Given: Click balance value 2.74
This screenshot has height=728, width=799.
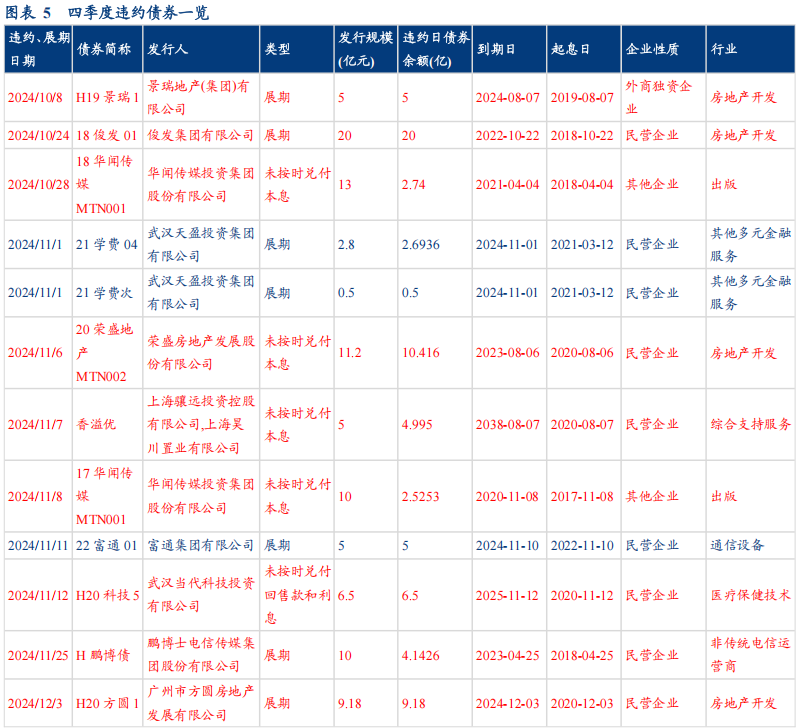Looking at the screenshot, I should tap(413, 184).
